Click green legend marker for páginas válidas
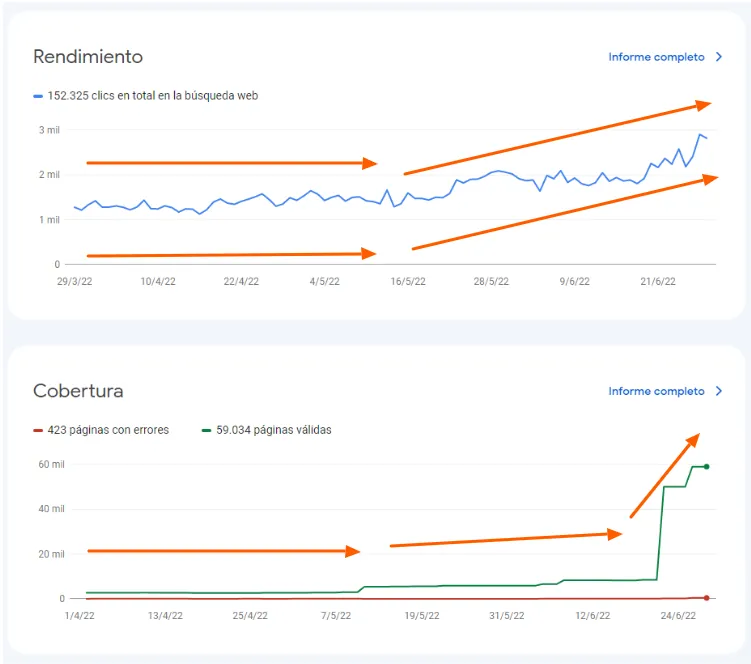Viewport: 751px width, 664px height. [x=206, y=430]
